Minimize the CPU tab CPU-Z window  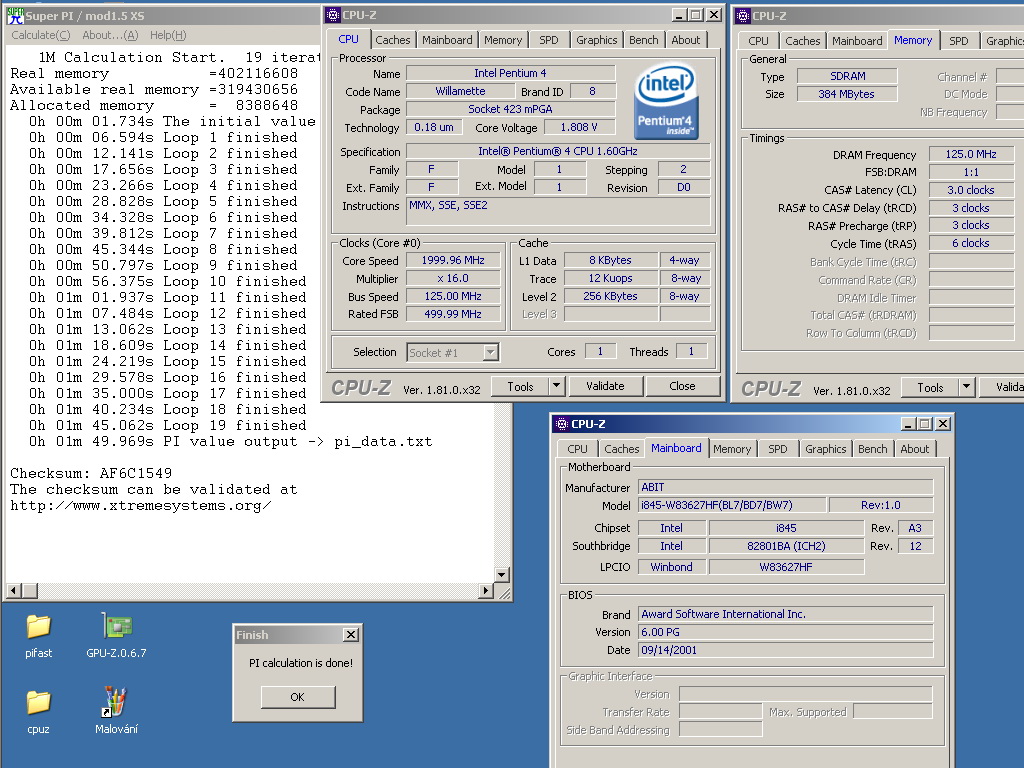click(x=680, y=14)
